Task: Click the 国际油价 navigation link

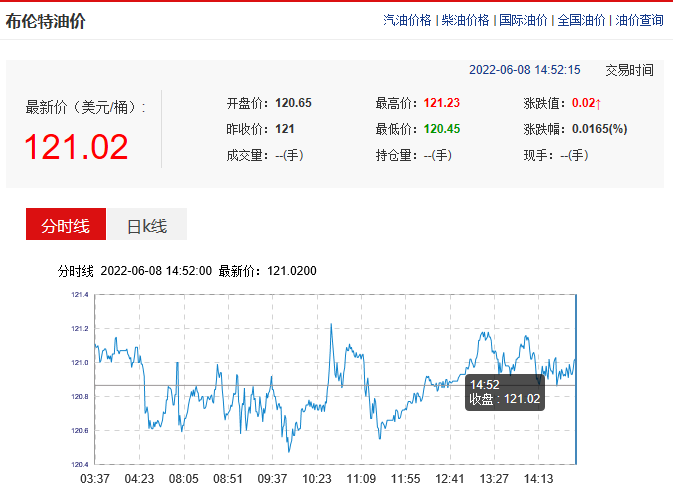Action: click(523, 20)
